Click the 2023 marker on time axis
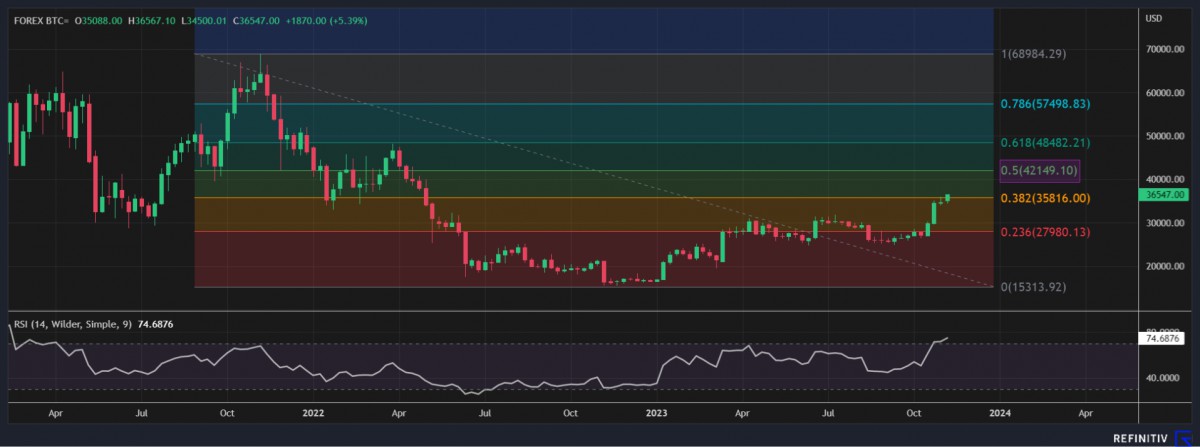The image size is (1200, 447). tap(657, 411)
